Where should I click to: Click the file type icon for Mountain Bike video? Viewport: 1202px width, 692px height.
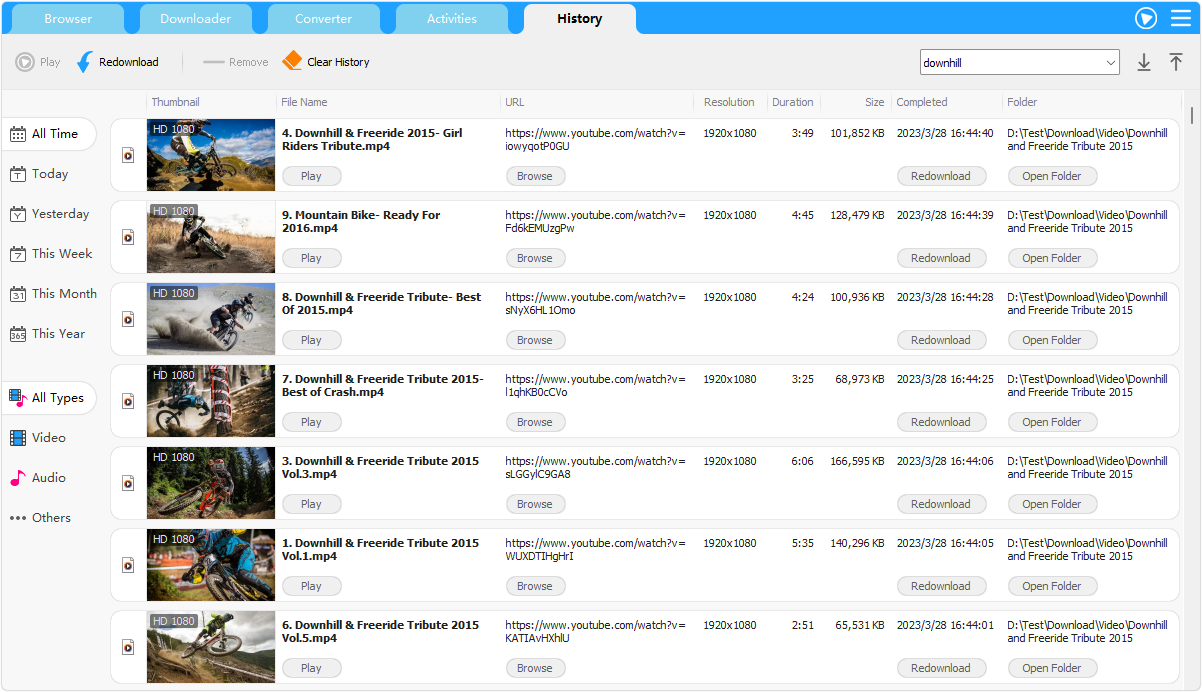[x=128, y=237]
